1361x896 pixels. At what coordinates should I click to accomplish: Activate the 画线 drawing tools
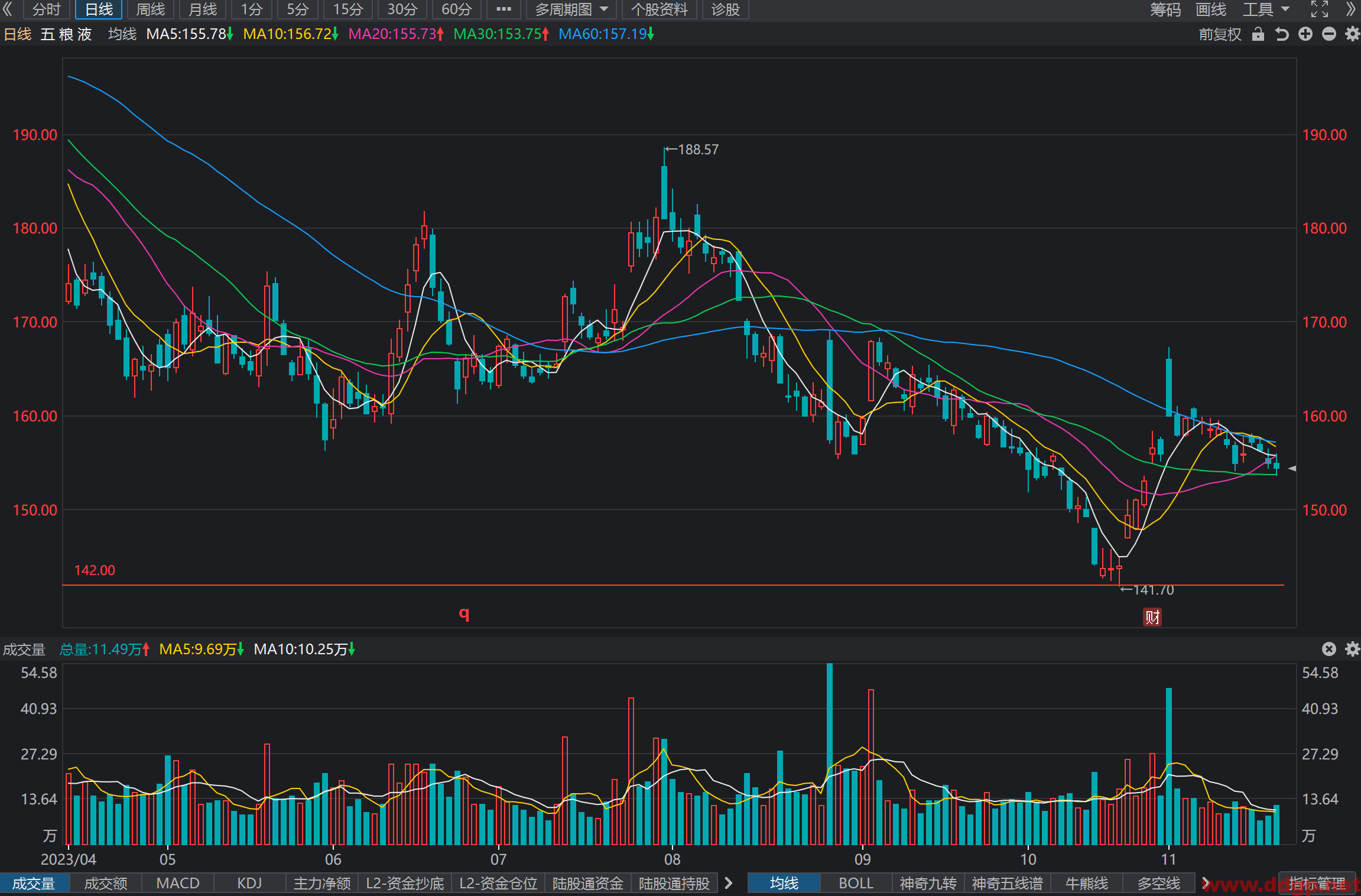point(1211,9)
